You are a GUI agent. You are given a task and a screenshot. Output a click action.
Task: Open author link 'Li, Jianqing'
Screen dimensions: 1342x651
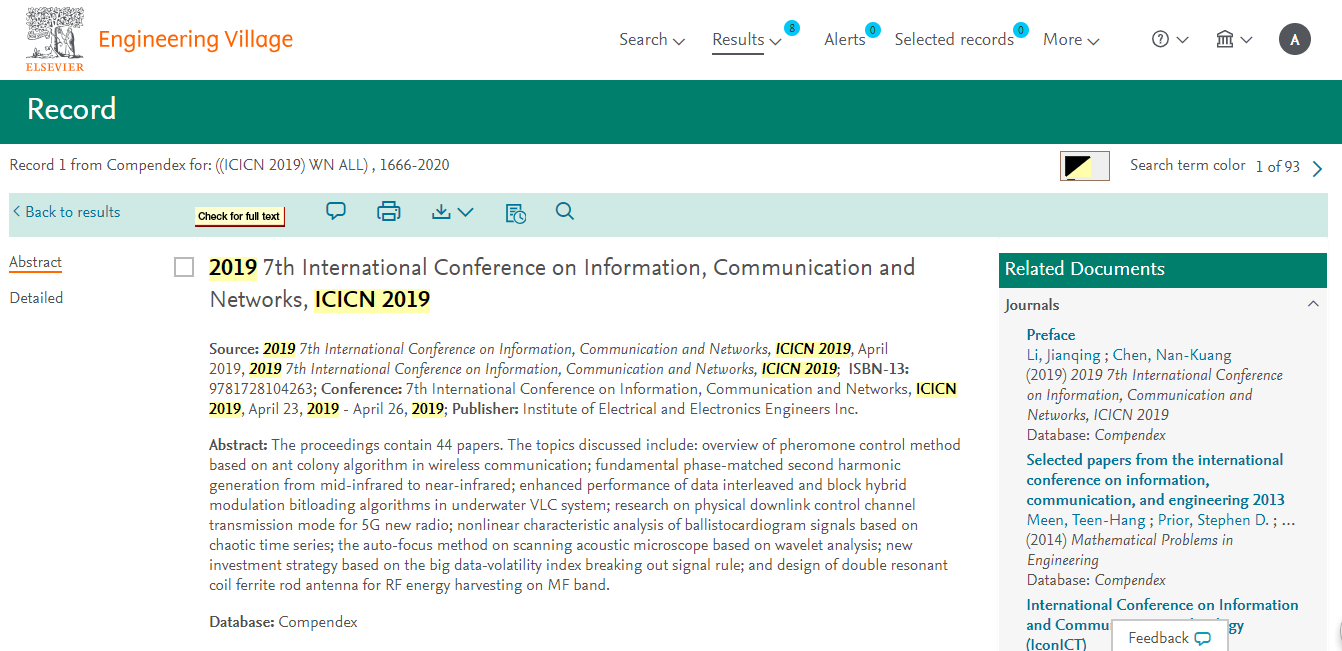pos(1063,355)
